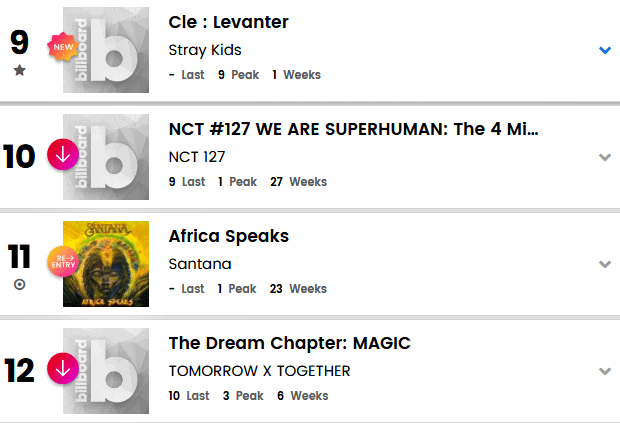
Task: Click the red down-arrow icon for NCT 127
Action: pyautogui.click(x=63, y=156)
